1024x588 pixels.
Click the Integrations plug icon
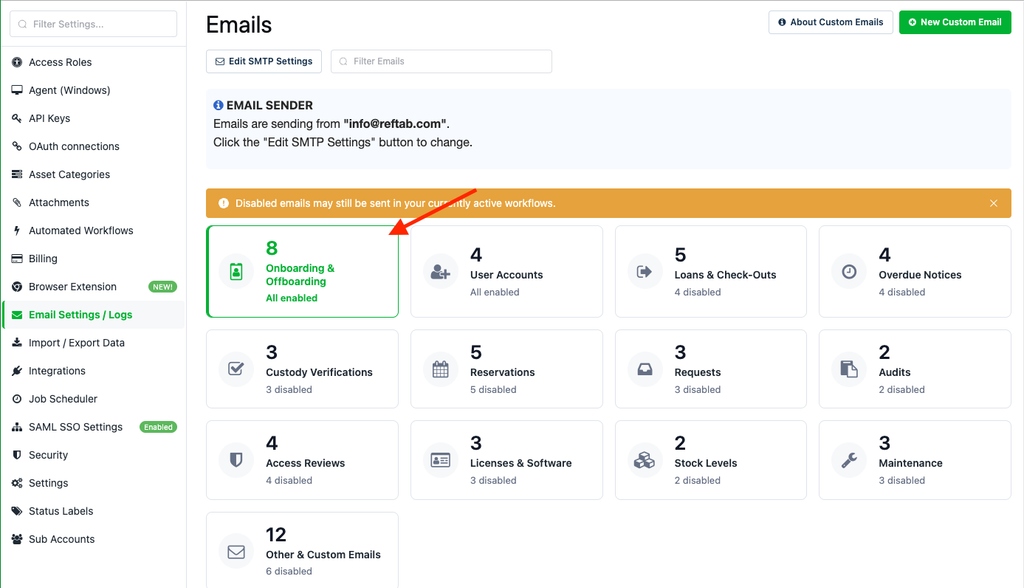(17, 371)
